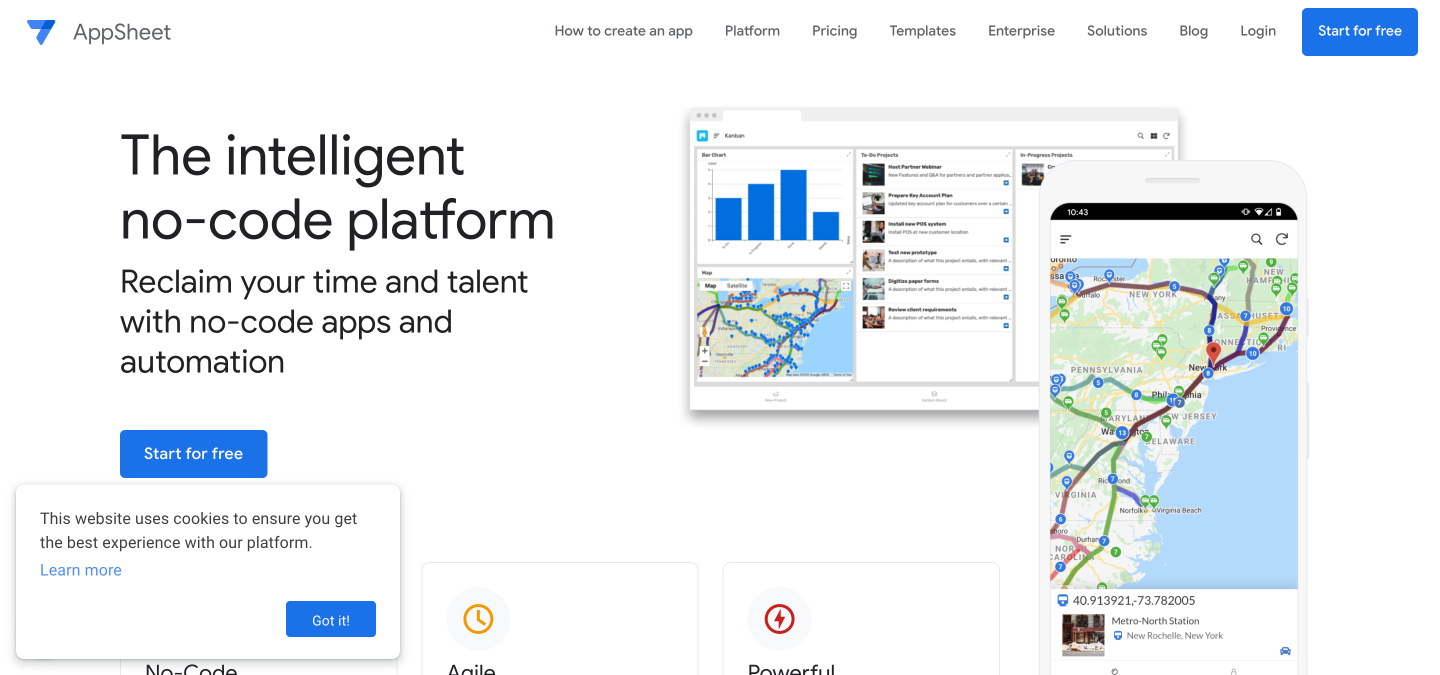Click the search icon in Kanban window
The height and width of the screenshot is (675, 1440).
(1141, 135)
